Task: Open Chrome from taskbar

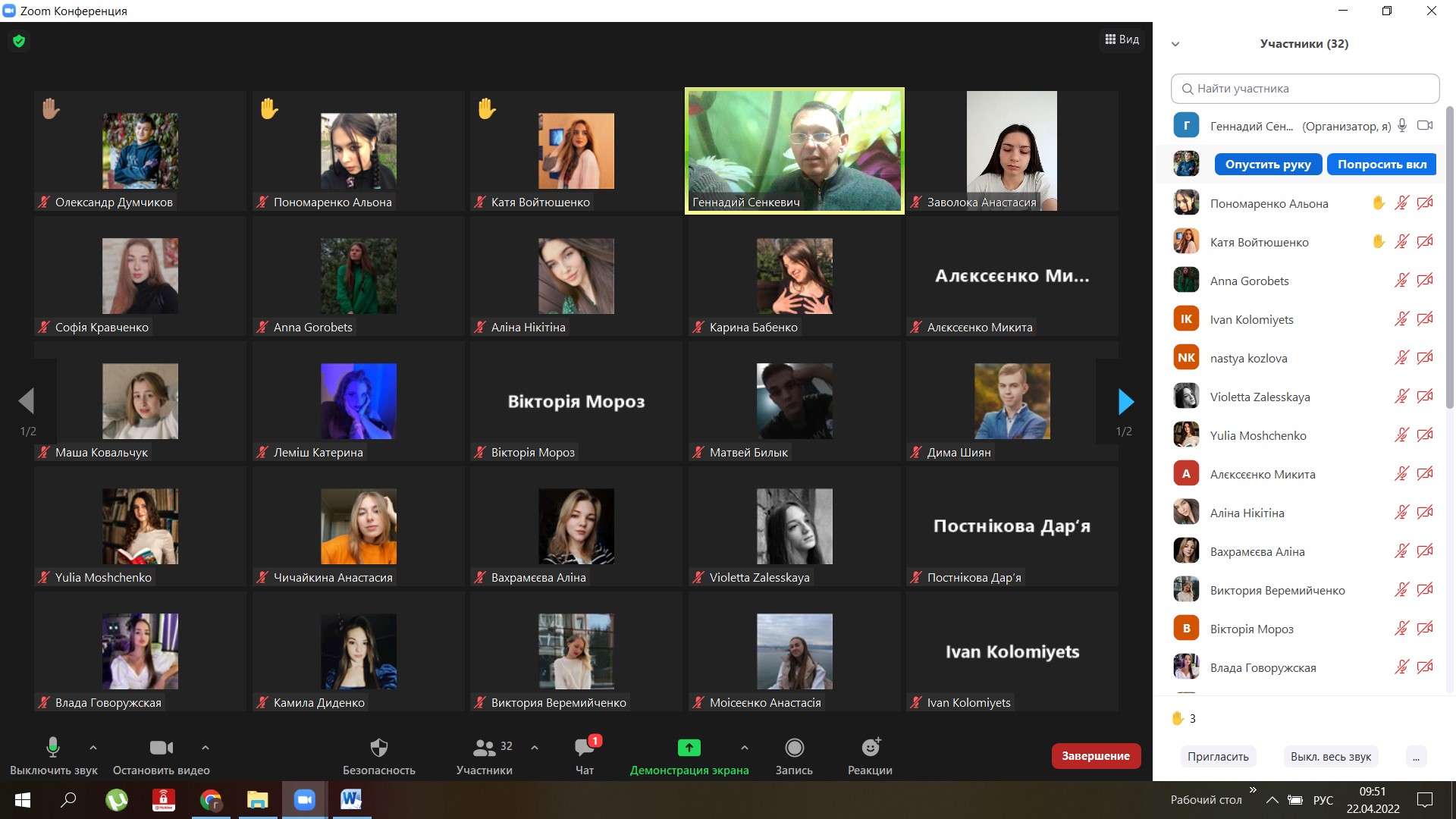Action: point(211,800)
